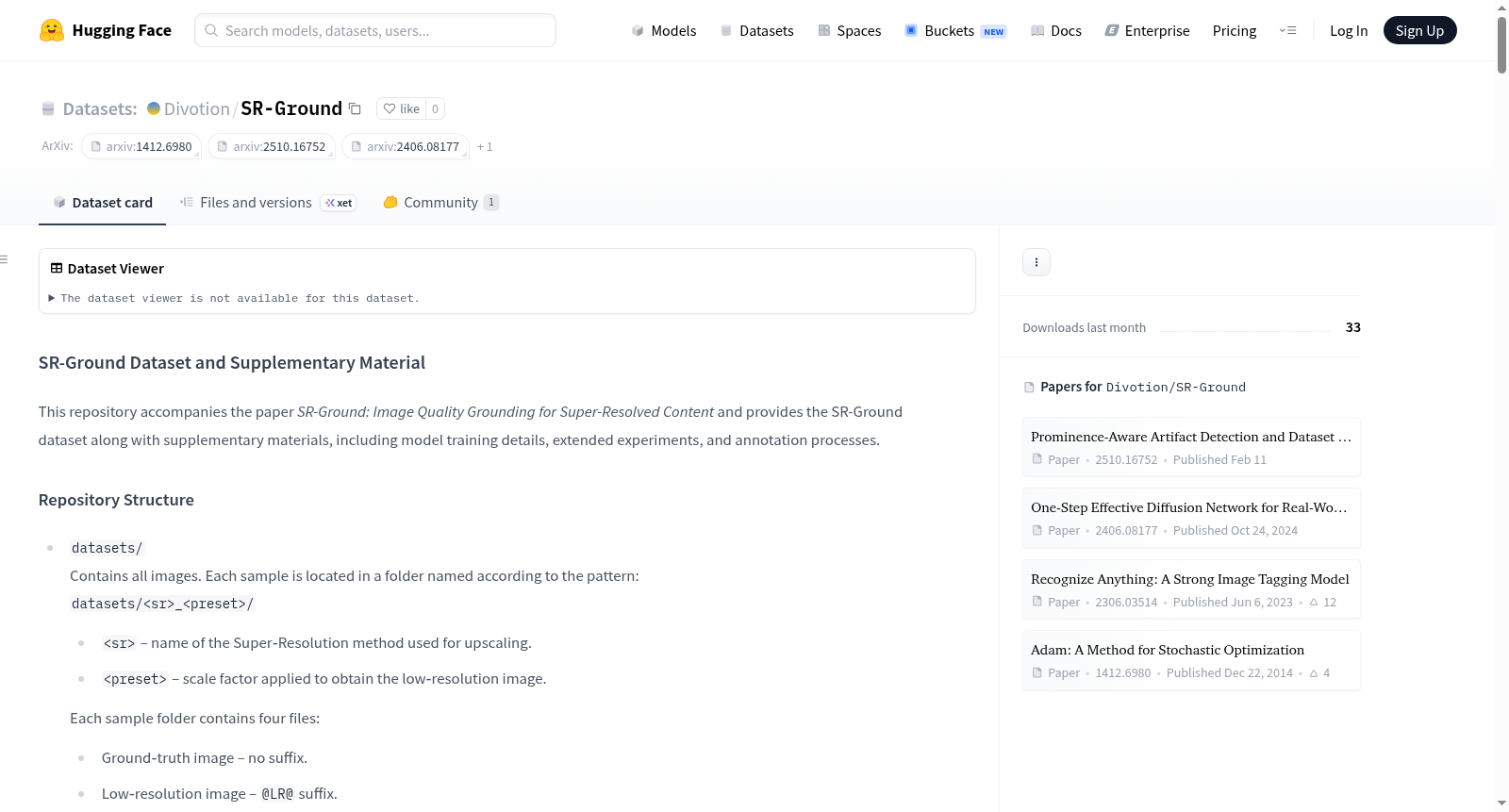
Task: Click the Hugging Face logo icon
Action: (x=52, y=30)
